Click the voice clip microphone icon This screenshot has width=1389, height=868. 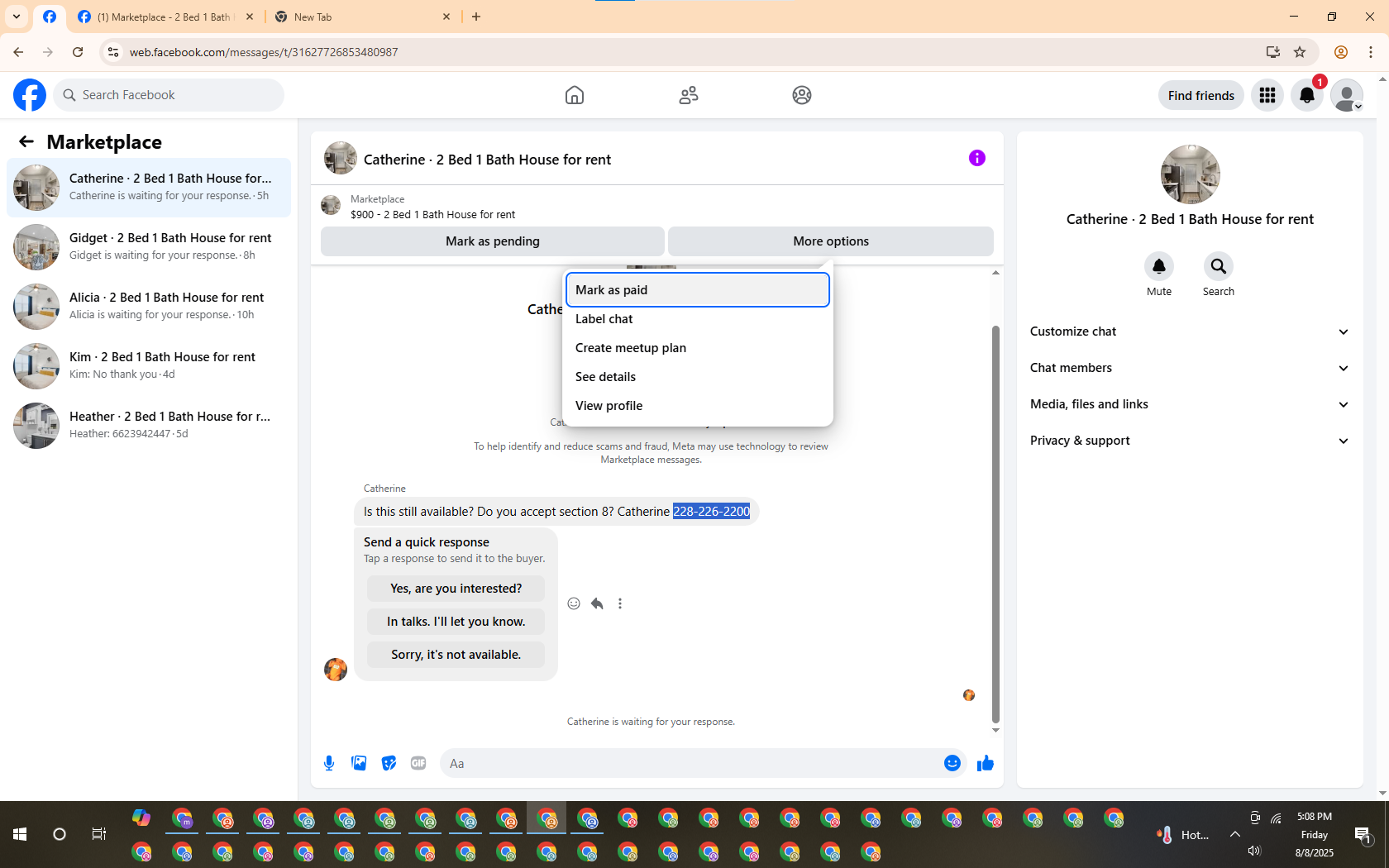(x=329, y=763)
